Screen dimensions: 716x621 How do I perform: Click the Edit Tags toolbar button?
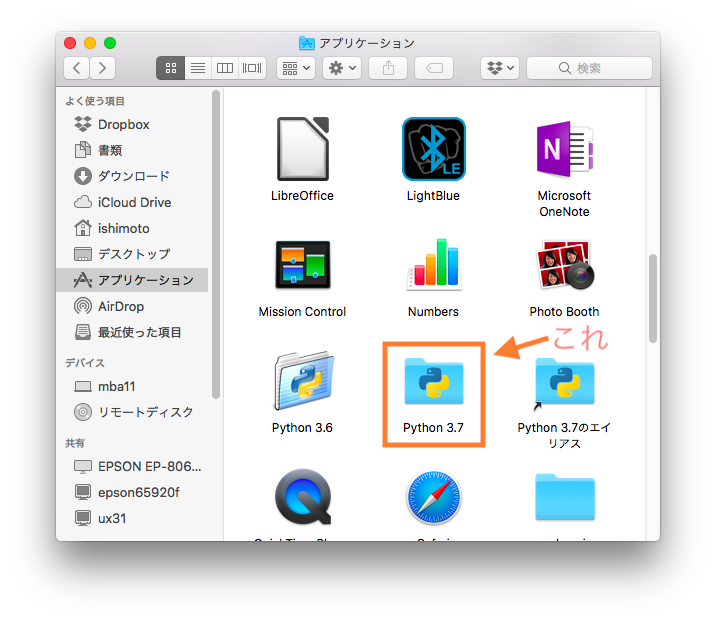point(434,68)
